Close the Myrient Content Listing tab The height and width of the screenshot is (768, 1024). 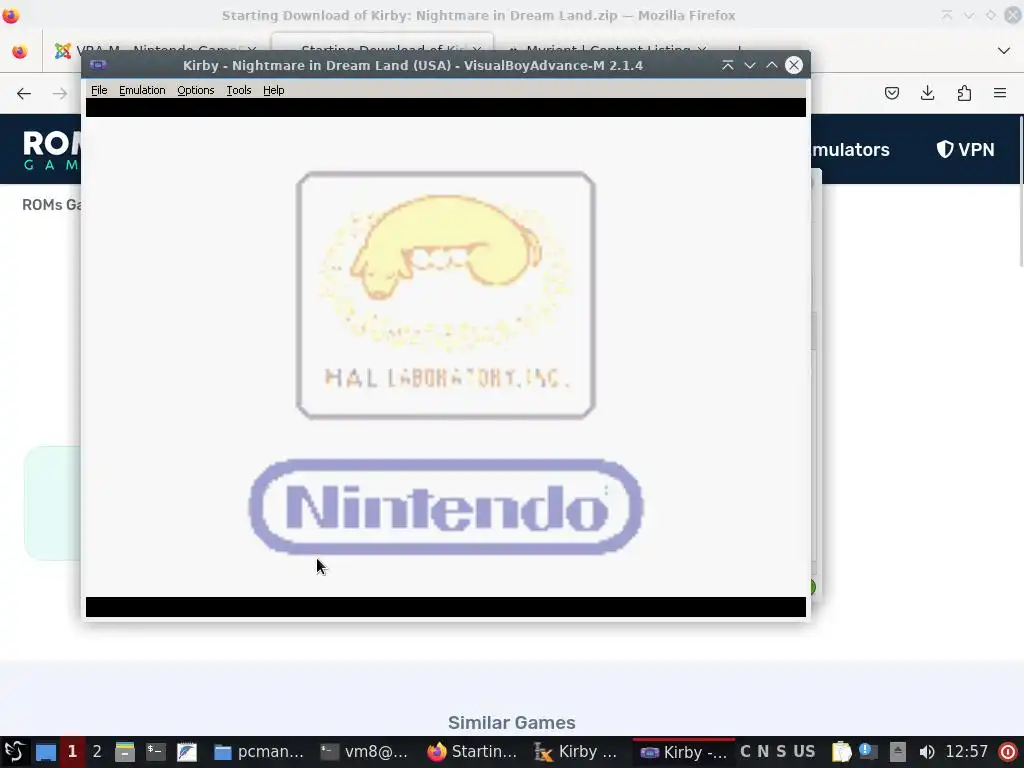(x=702, y=50)
